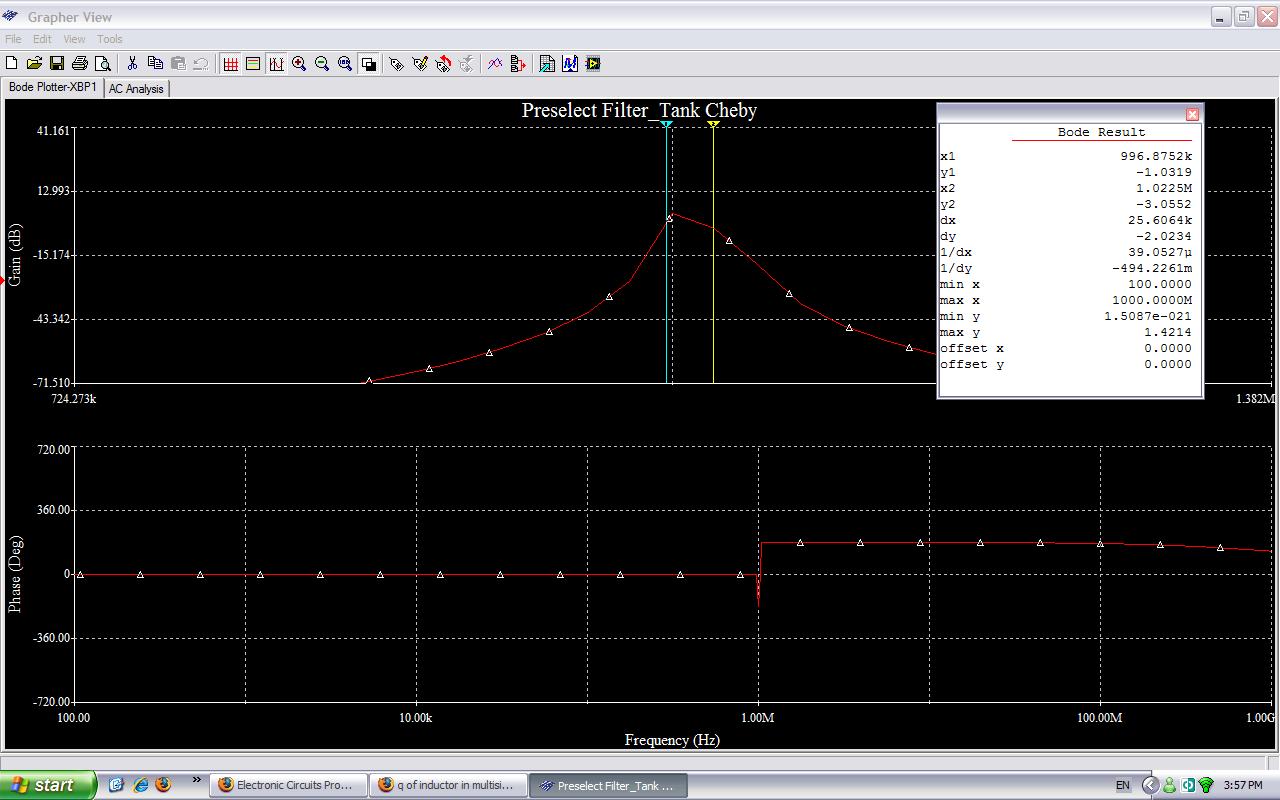Expand the quick launch overflow chevron
Viewport: 1280px width, 800px height.
pos(196,780)
